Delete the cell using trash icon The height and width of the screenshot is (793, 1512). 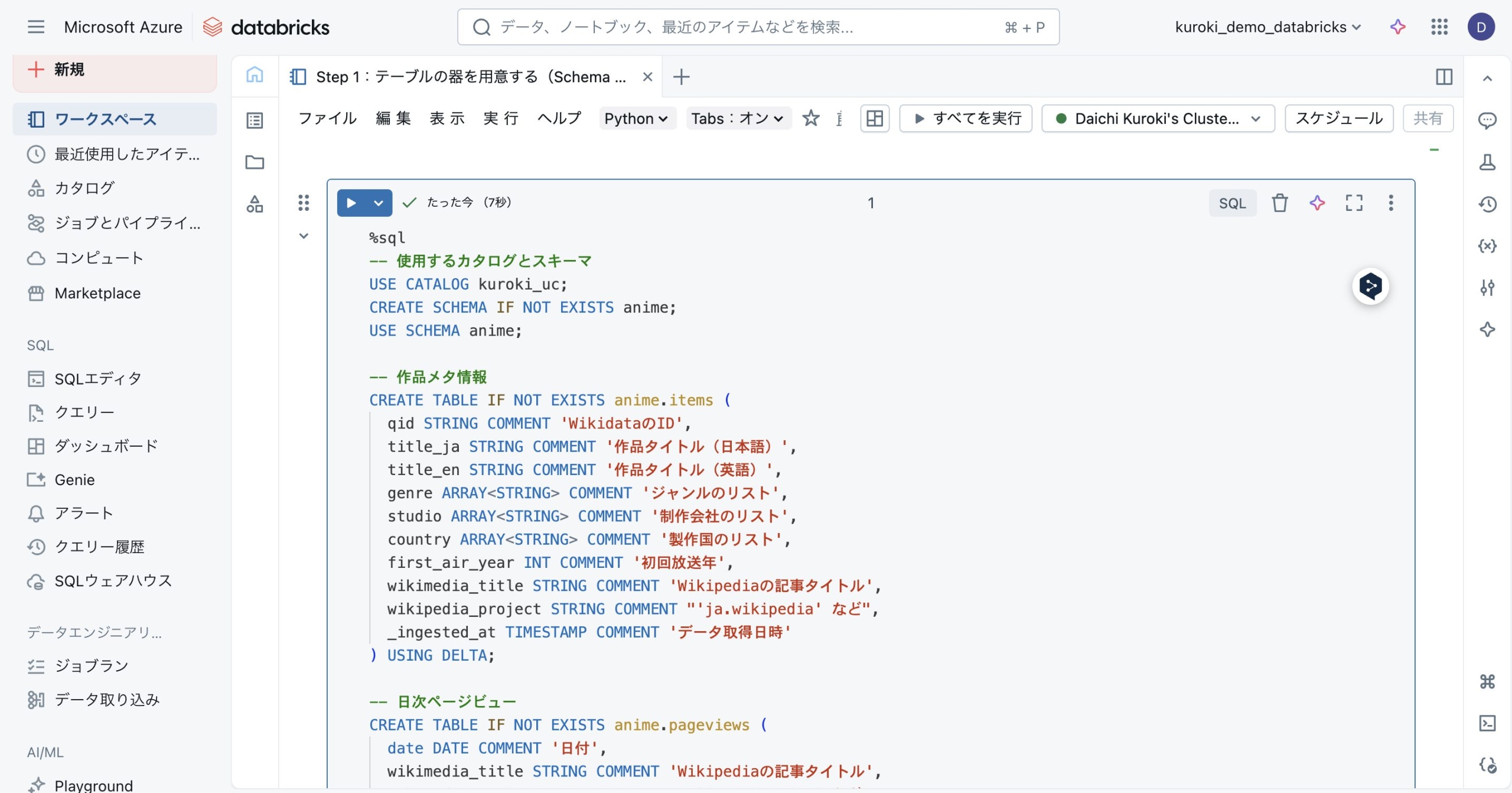click(1279, 203)
